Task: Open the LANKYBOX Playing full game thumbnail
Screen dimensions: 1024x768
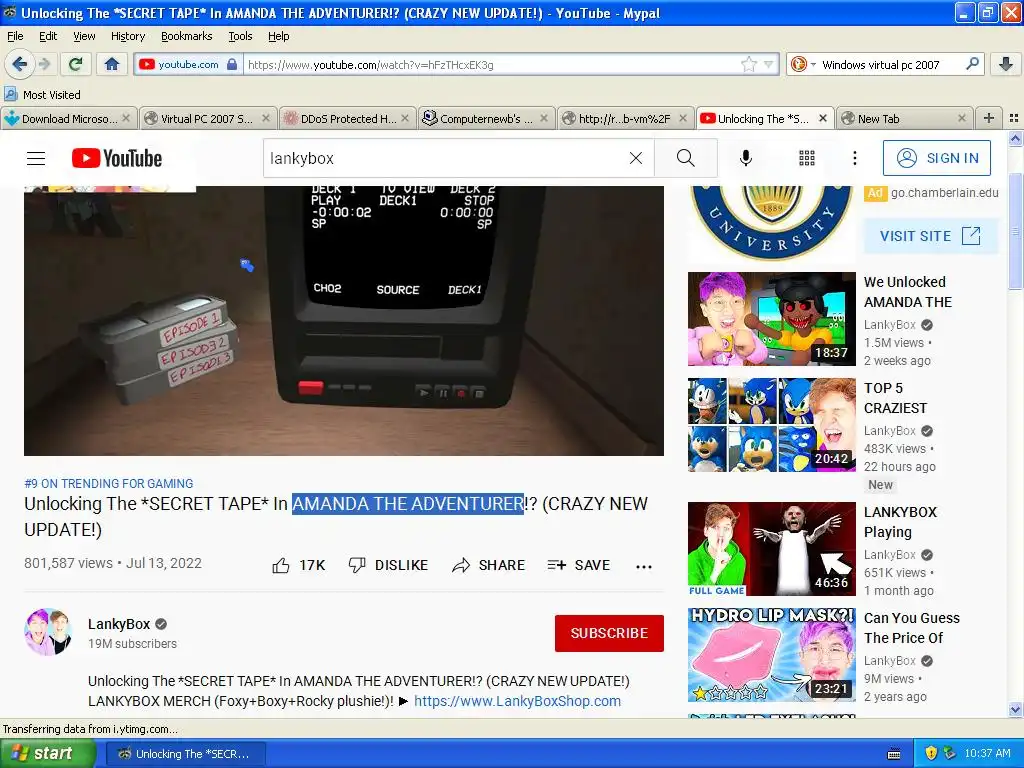Action: [771, 549]
